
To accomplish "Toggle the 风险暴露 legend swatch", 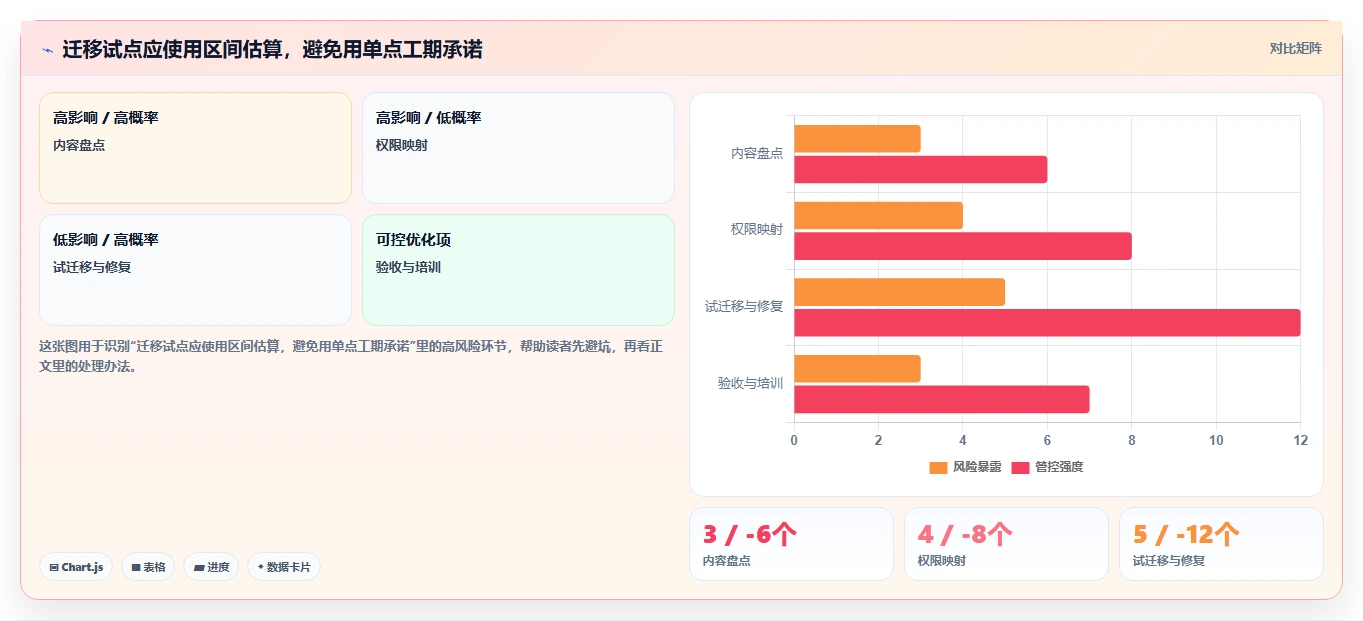I will [x=938, y=467].
